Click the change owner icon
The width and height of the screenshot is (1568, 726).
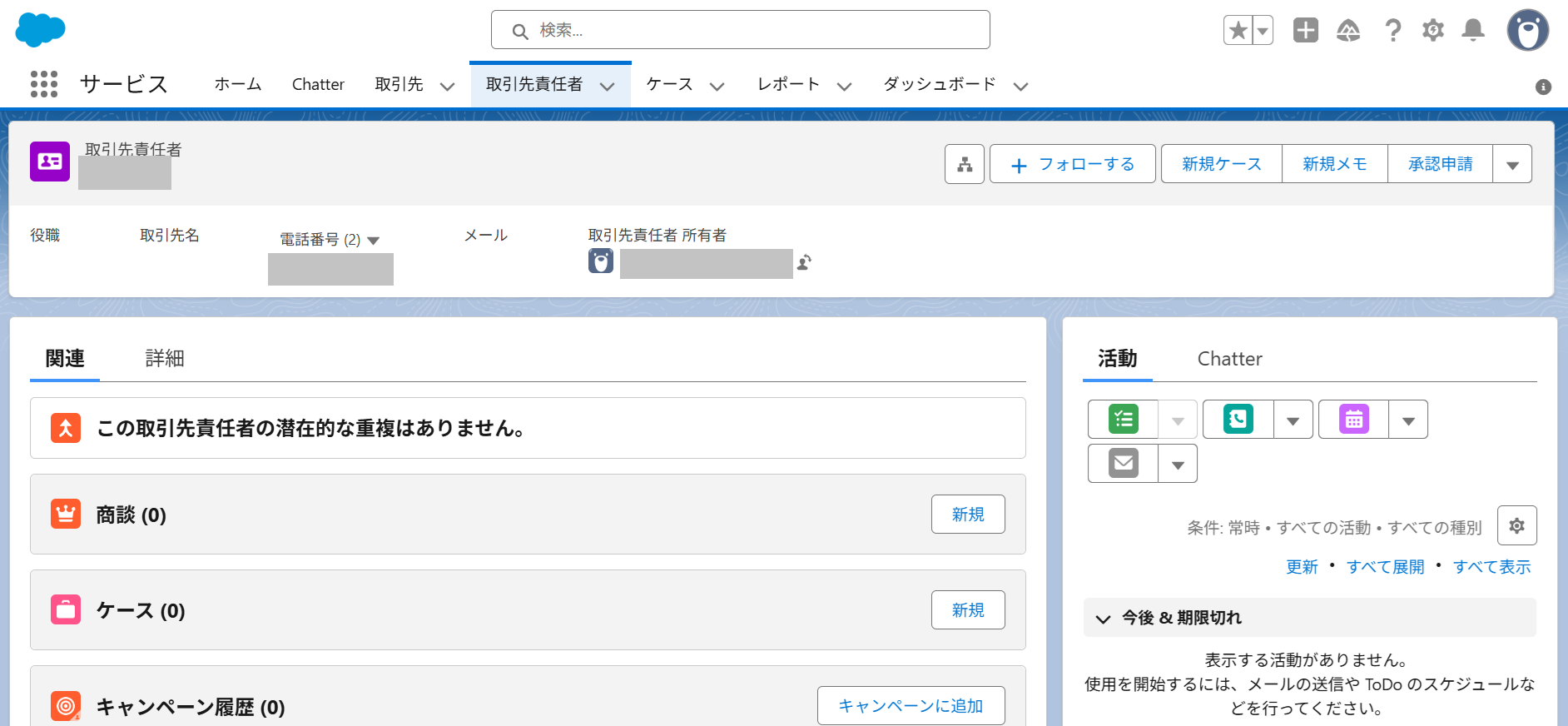pyautogui.click(x=804, y=262)
